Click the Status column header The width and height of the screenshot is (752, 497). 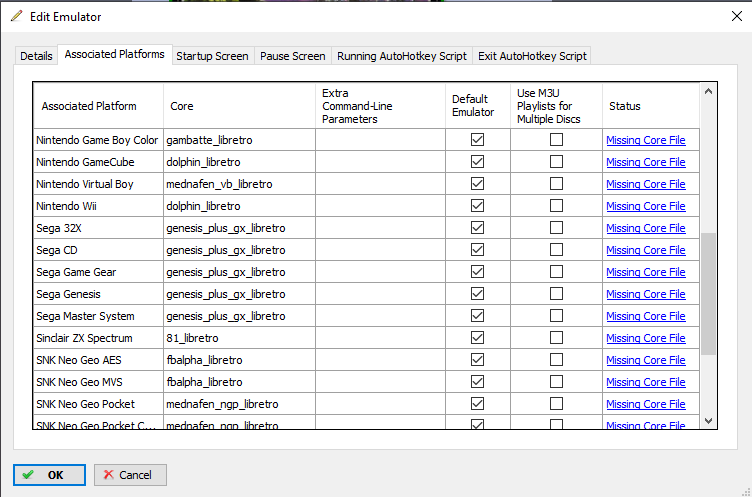pyautogui.click(x=651, y=106)
